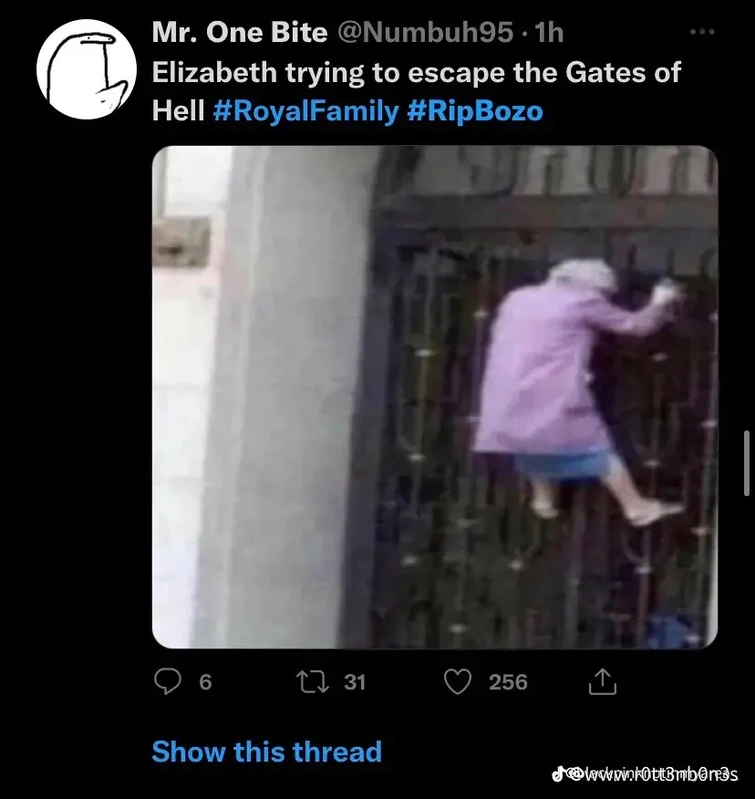View the 31 retweets count
This screenshot has width=755, height=799.
point(355,682)
